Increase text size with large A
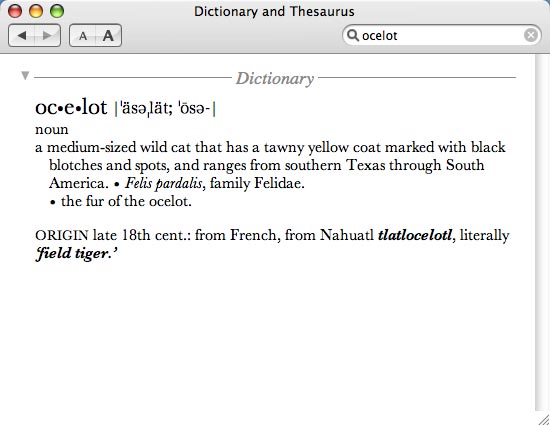This screenshot has height=426, width=550. [x=108, y=35]
